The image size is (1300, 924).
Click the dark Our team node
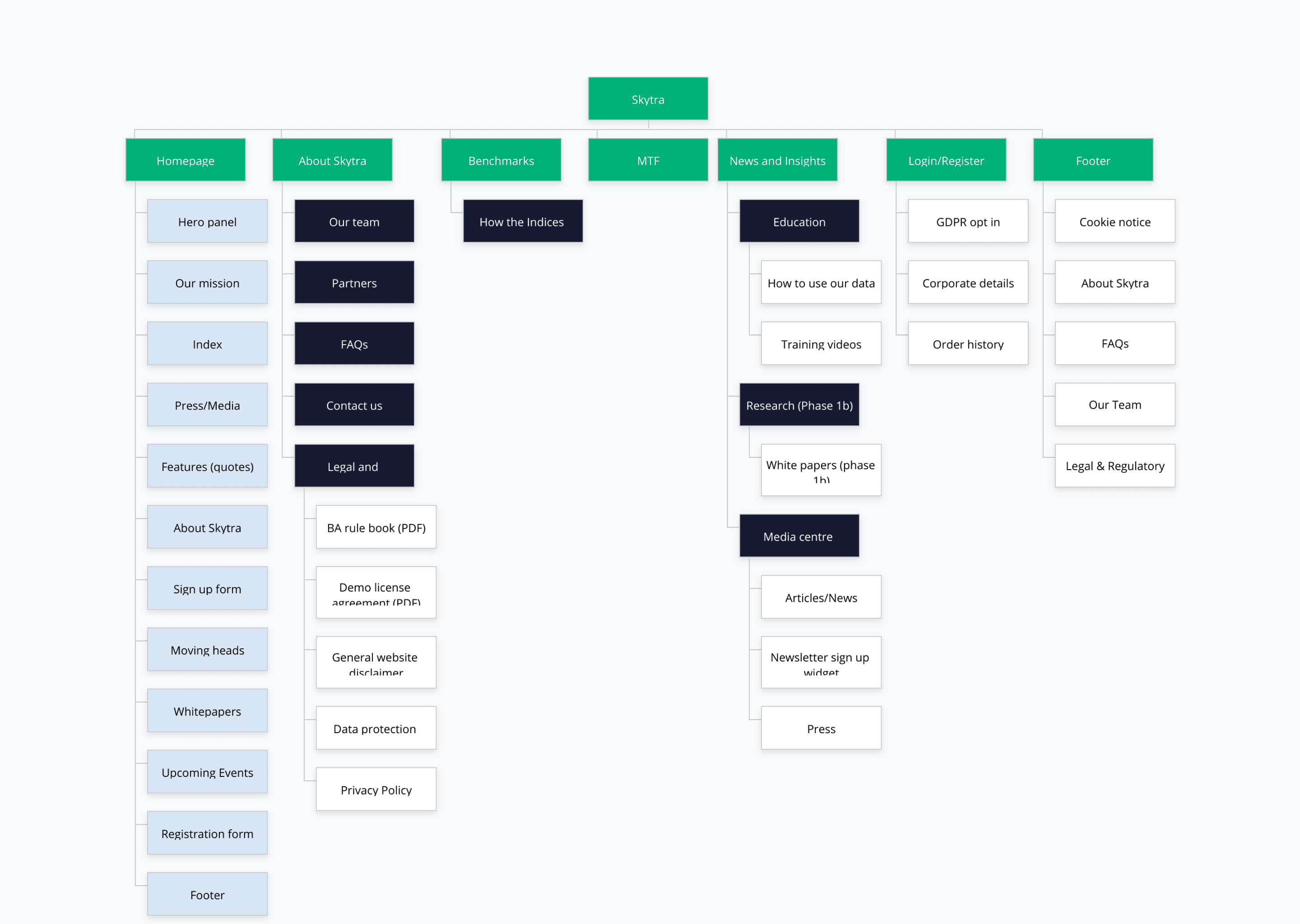pyautogui.click(x=354, y=222)
